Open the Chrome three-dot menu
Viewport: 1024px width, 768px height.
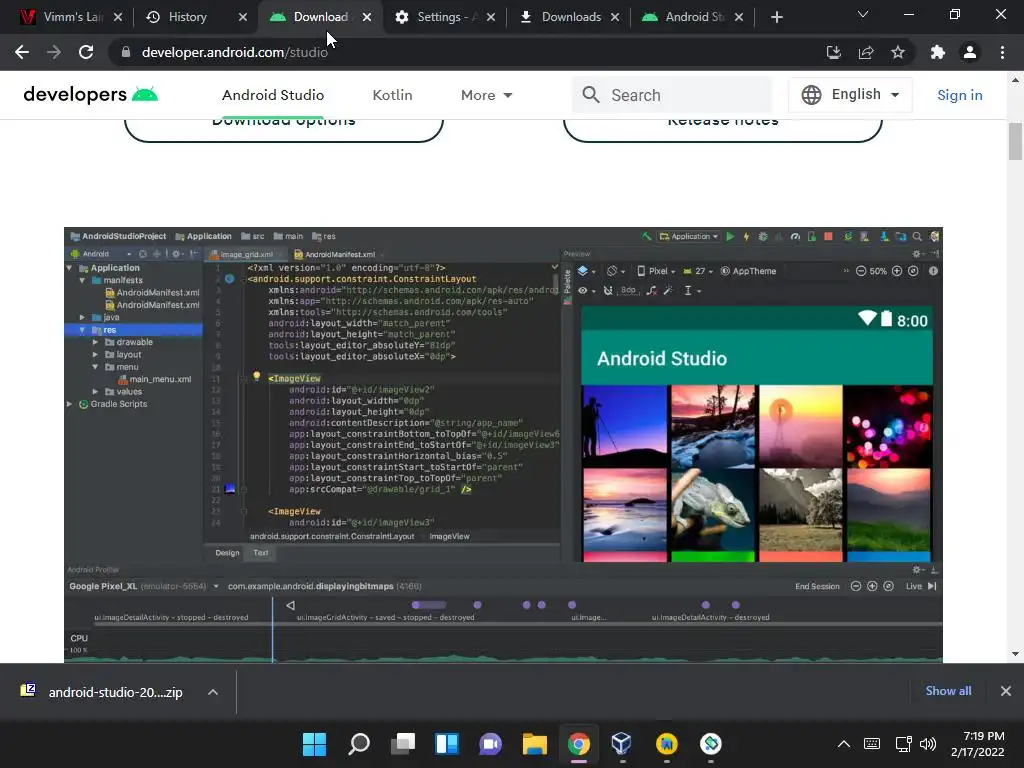pos(1002,52)
